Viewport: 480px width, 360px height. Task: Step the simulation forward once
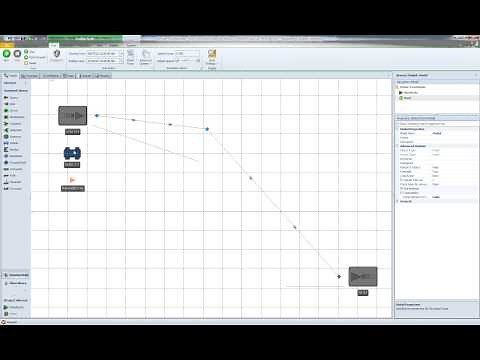[30, 52]
